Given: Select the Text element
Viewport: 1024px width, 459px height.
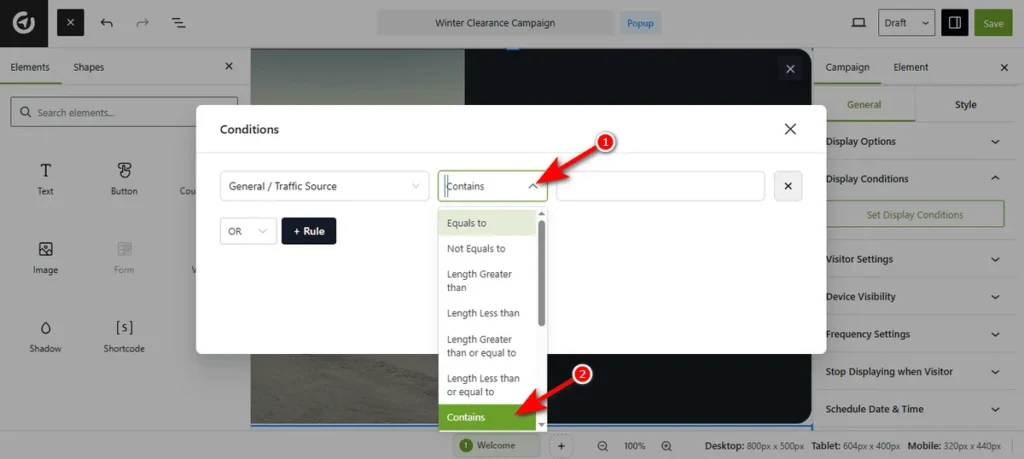Looking at the screenshot, I should pos(46,179).
